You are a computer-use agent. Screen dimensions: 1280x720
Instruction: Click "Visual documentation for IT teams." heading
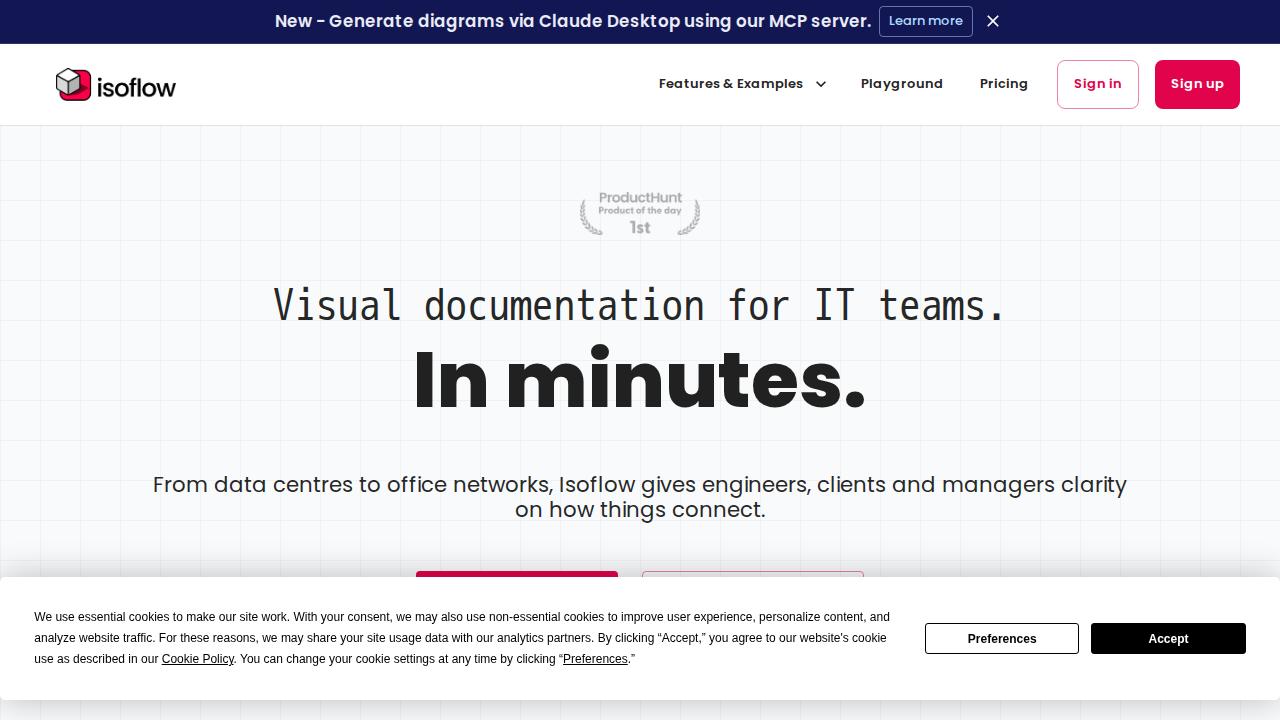click(640, 305)
